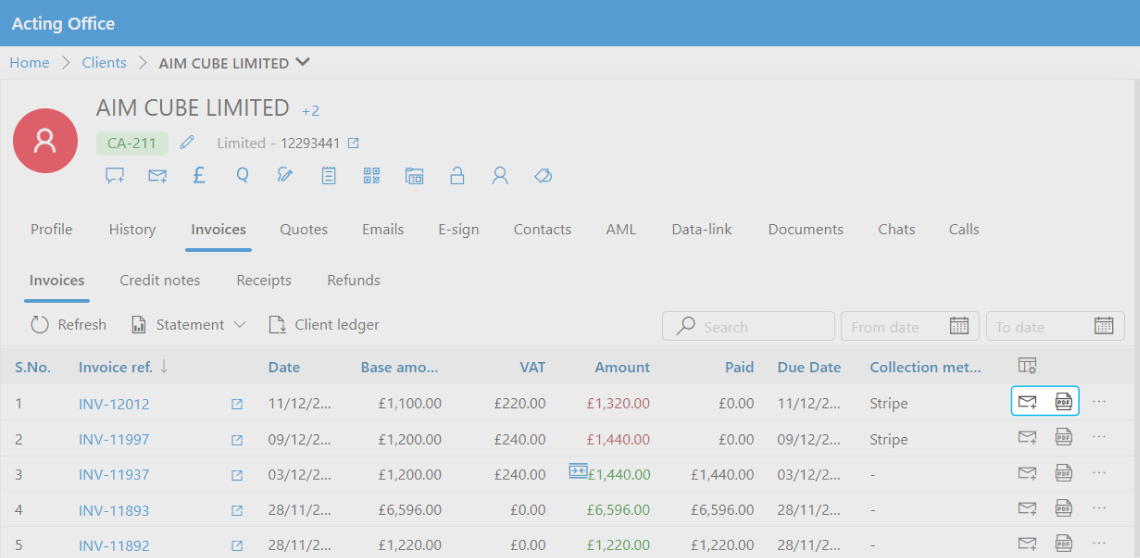Switch to the Quotes tab
1140x558 pixels.
point(303,229)
